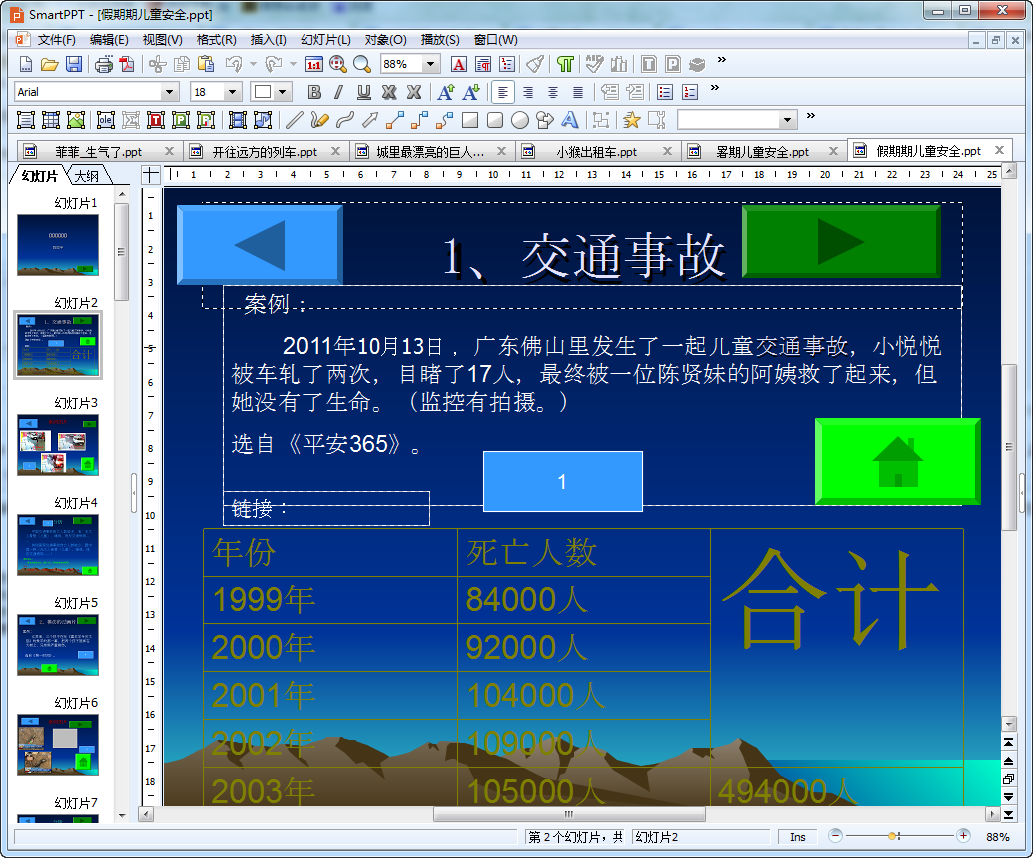Click the green next arrow button on slide
This screenshot has height=858, width=1033.
coord(841,241)
